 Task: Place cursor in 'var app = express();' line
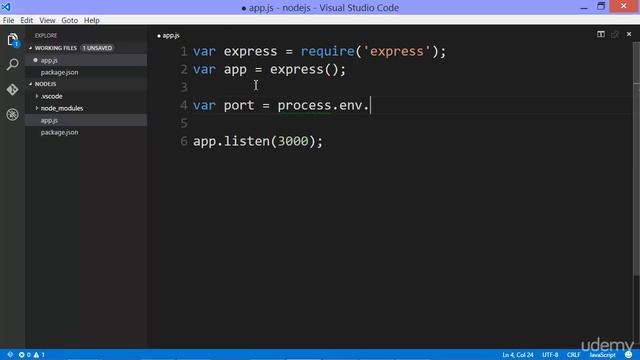[x=269, y=69]
